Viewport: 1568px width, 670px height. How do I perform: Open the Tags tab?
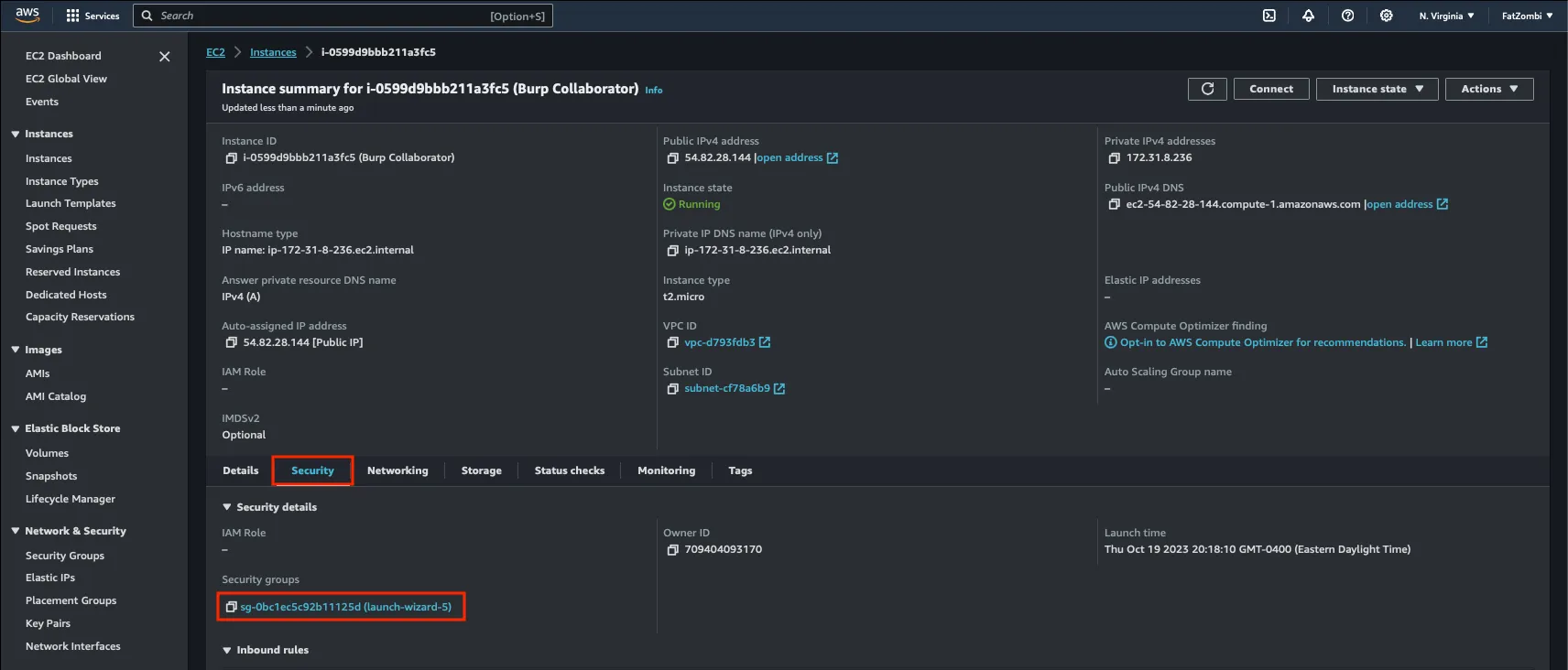pos(740,470)
